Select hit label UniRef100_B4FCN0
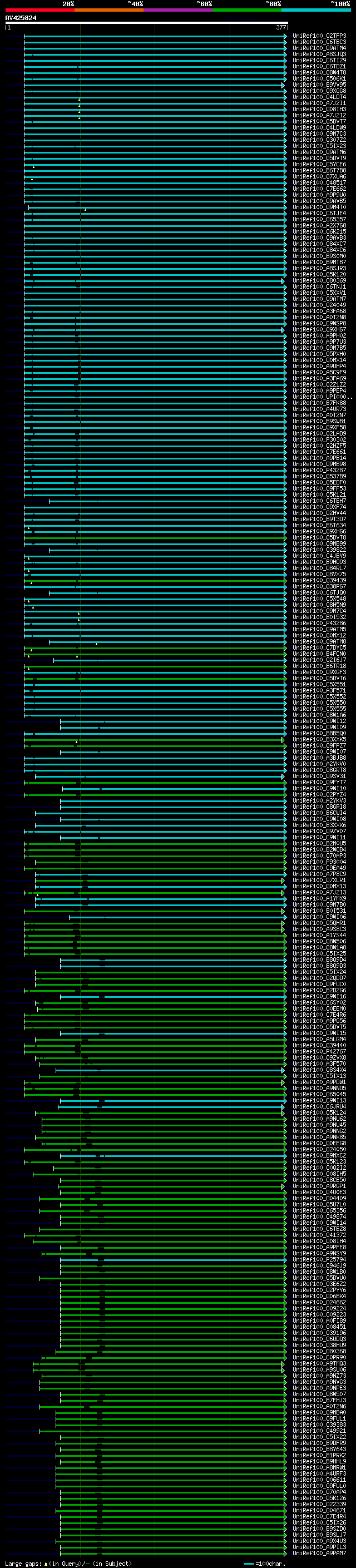Viewport: 356px width, 1568px height. coord(319,654)
